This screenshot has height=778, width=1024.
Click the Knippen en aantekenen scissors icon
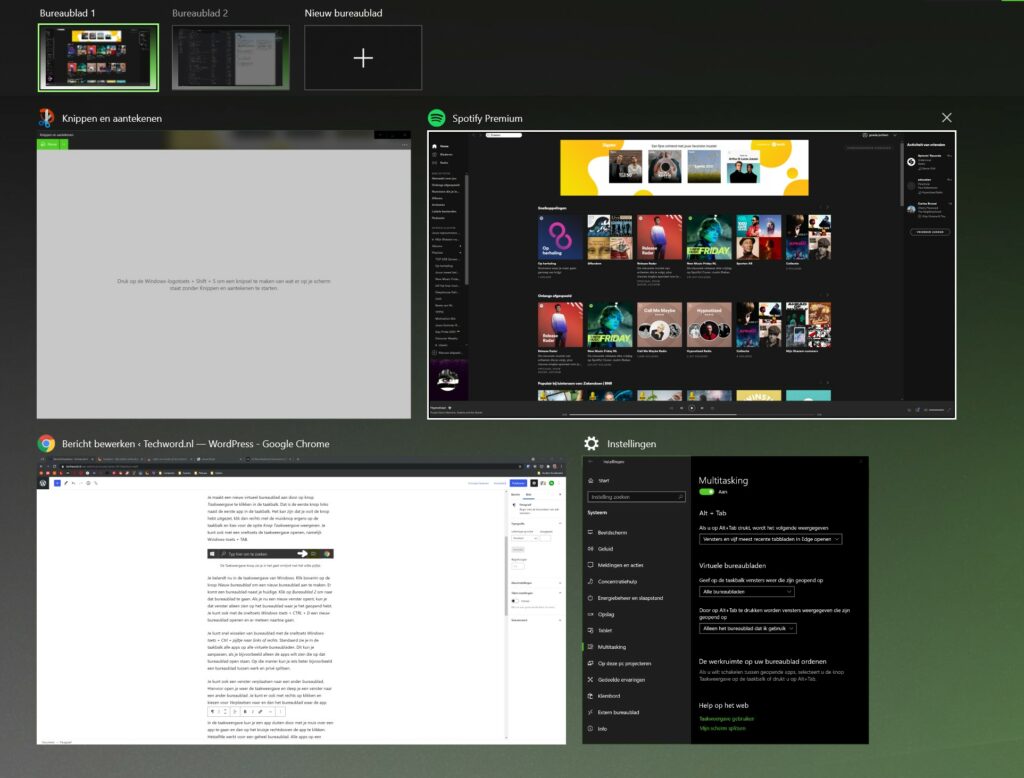(x=46, y=118)
